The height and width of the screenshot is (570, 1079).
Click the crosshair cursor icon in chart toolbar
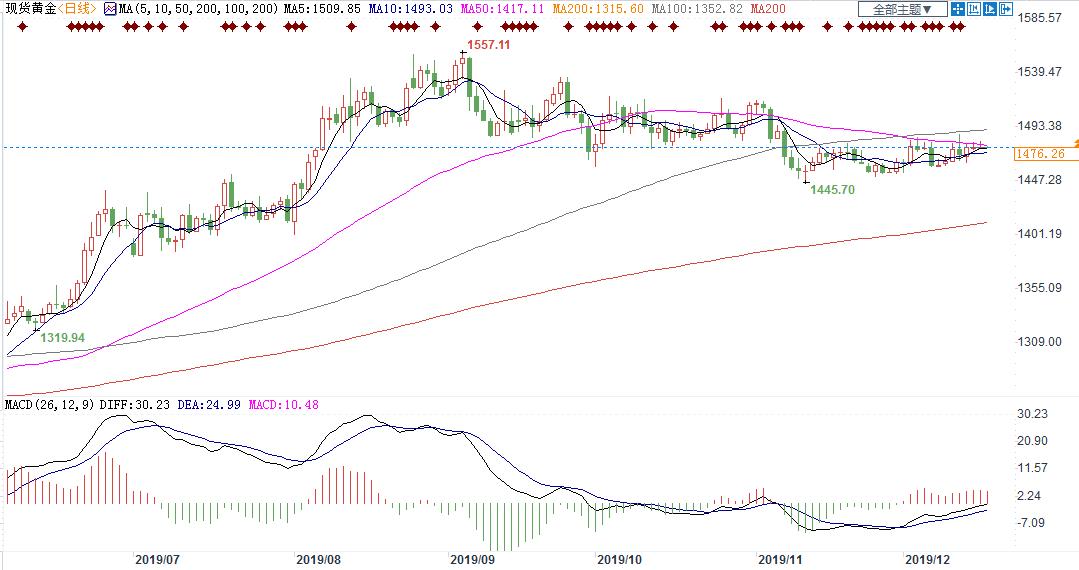[958, 10]
